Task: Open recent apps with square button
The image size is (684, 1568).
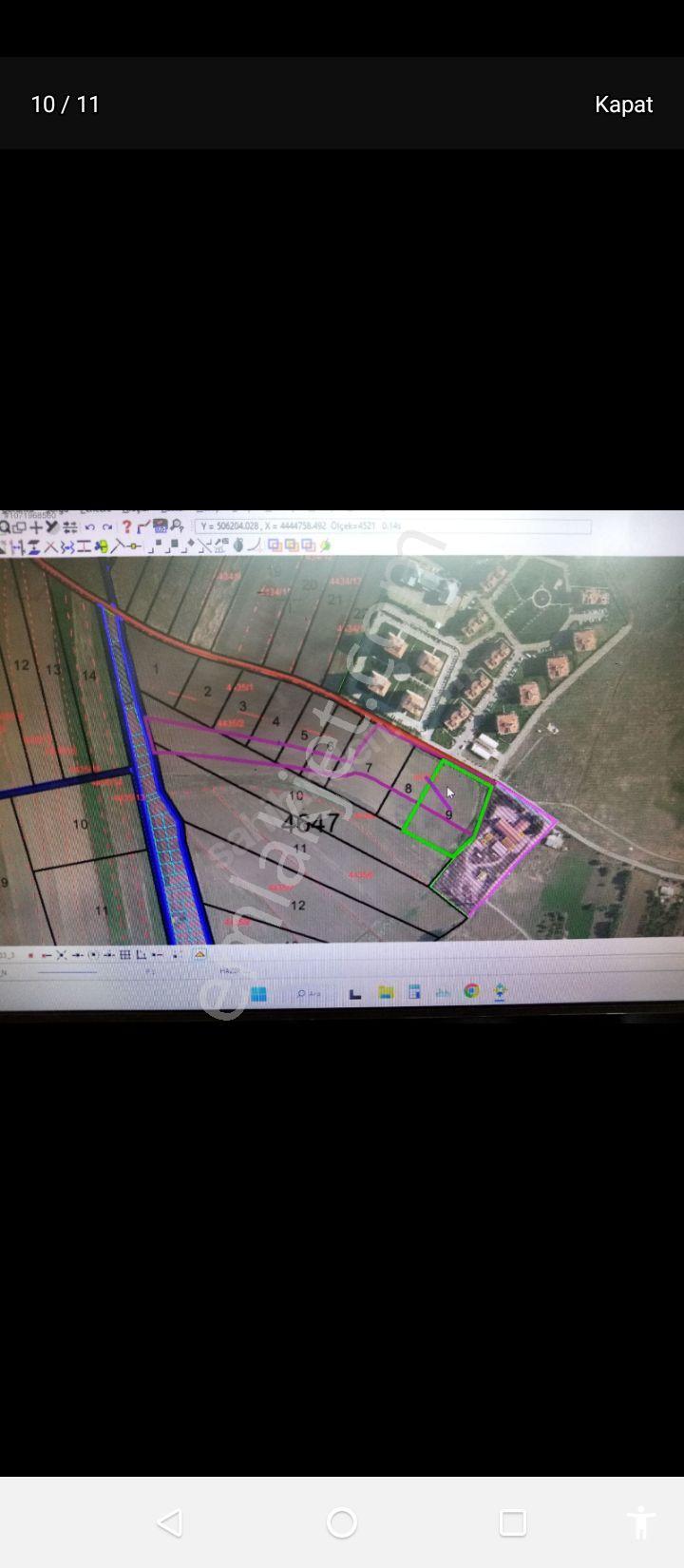Action: [x=513, y=1523]
